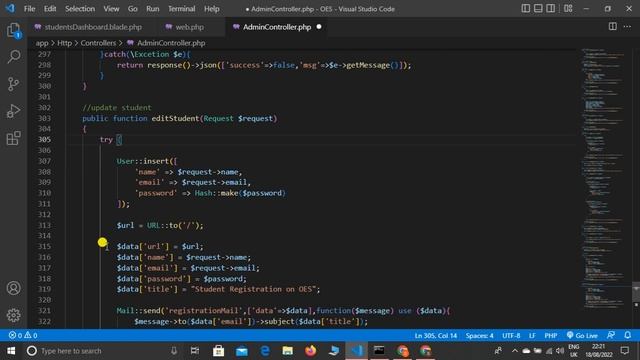Click '$url = URL::to' on line 313
This screenshot has height=360, width=640.
[148, 225]
